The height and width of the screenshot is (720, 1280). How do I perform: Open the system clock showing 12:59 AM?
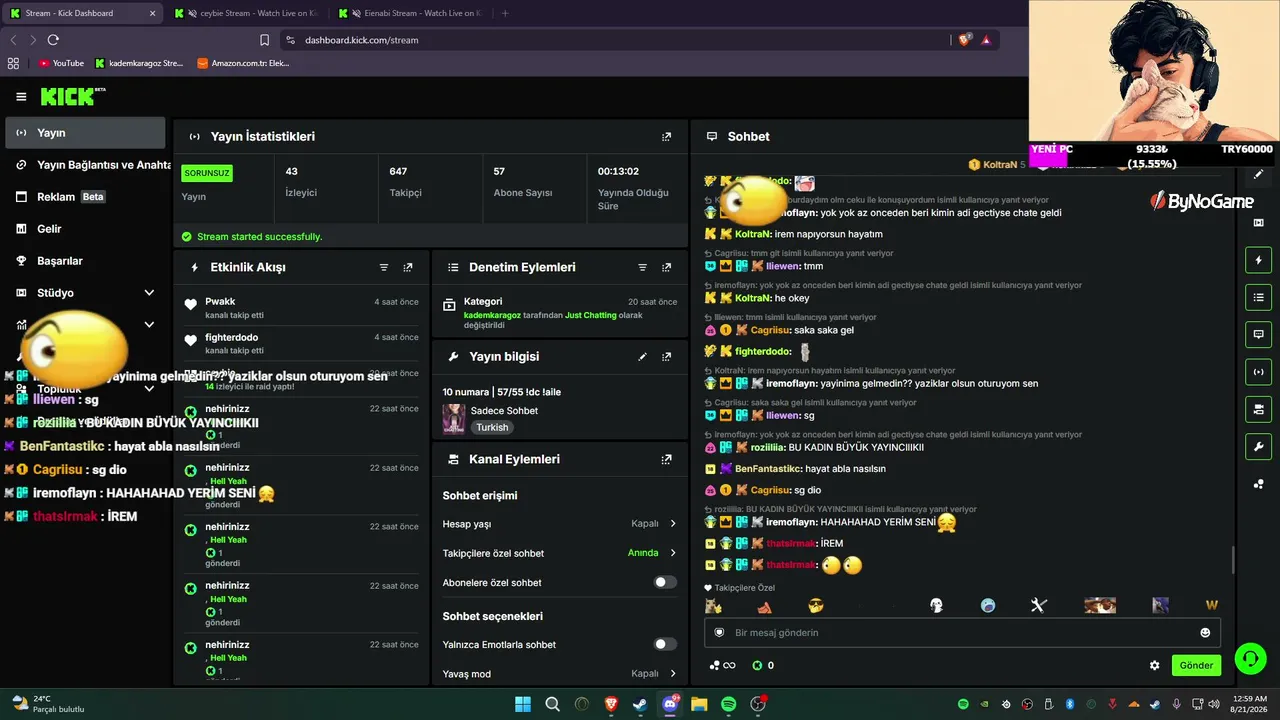[x=1250, y=704]
